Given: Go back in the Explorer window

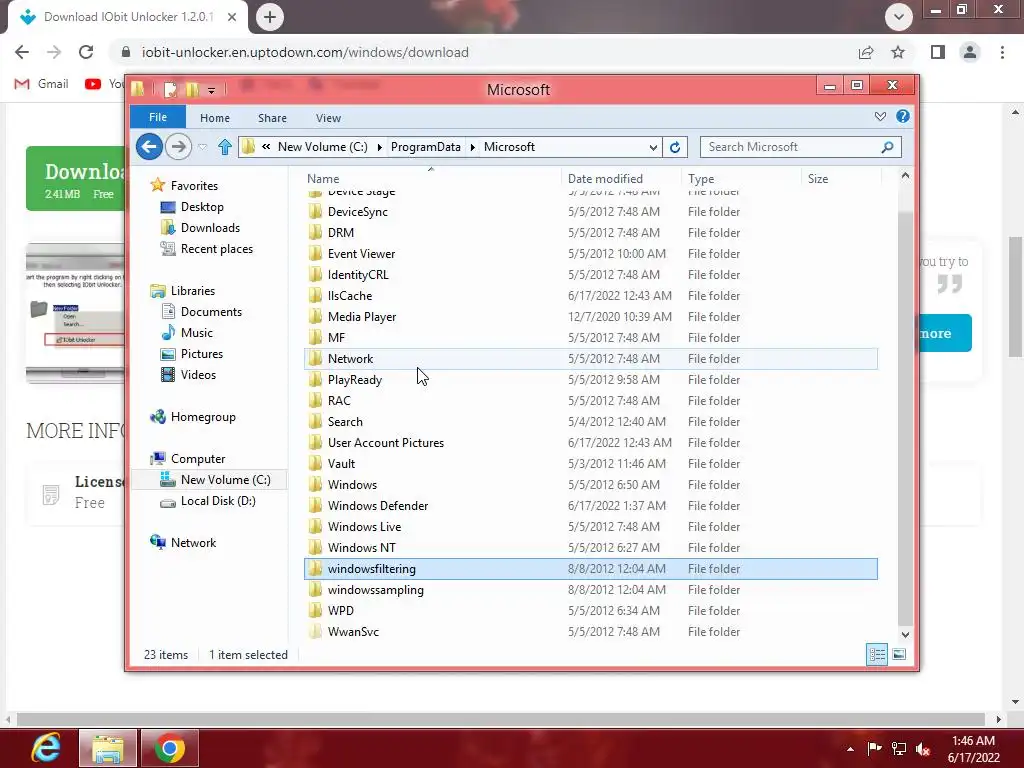Looking at the screenshot, I should [149, 146].
